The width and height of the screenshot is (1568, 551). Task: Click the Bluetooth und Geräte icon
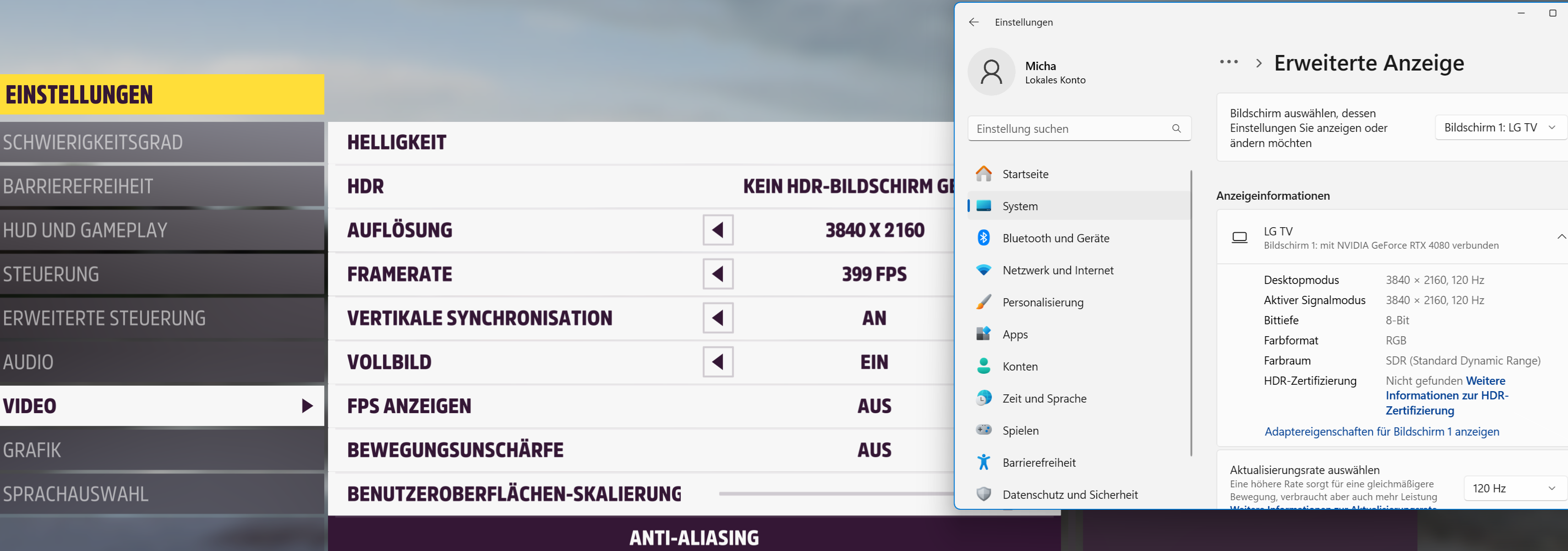[983, 238]
